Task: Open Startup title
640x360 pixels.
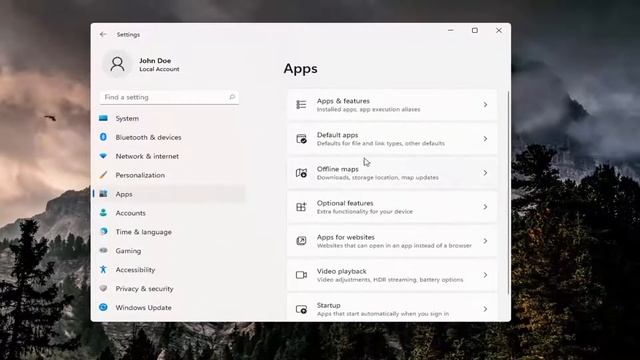Action: (x=328, y=305)
